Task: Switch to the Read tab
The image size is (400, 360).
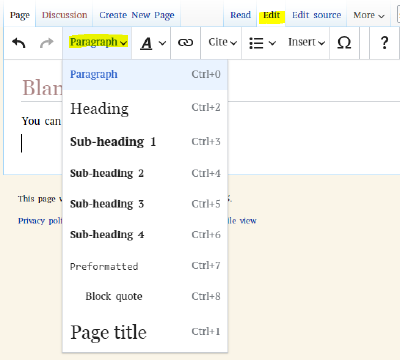Action: 240,15
